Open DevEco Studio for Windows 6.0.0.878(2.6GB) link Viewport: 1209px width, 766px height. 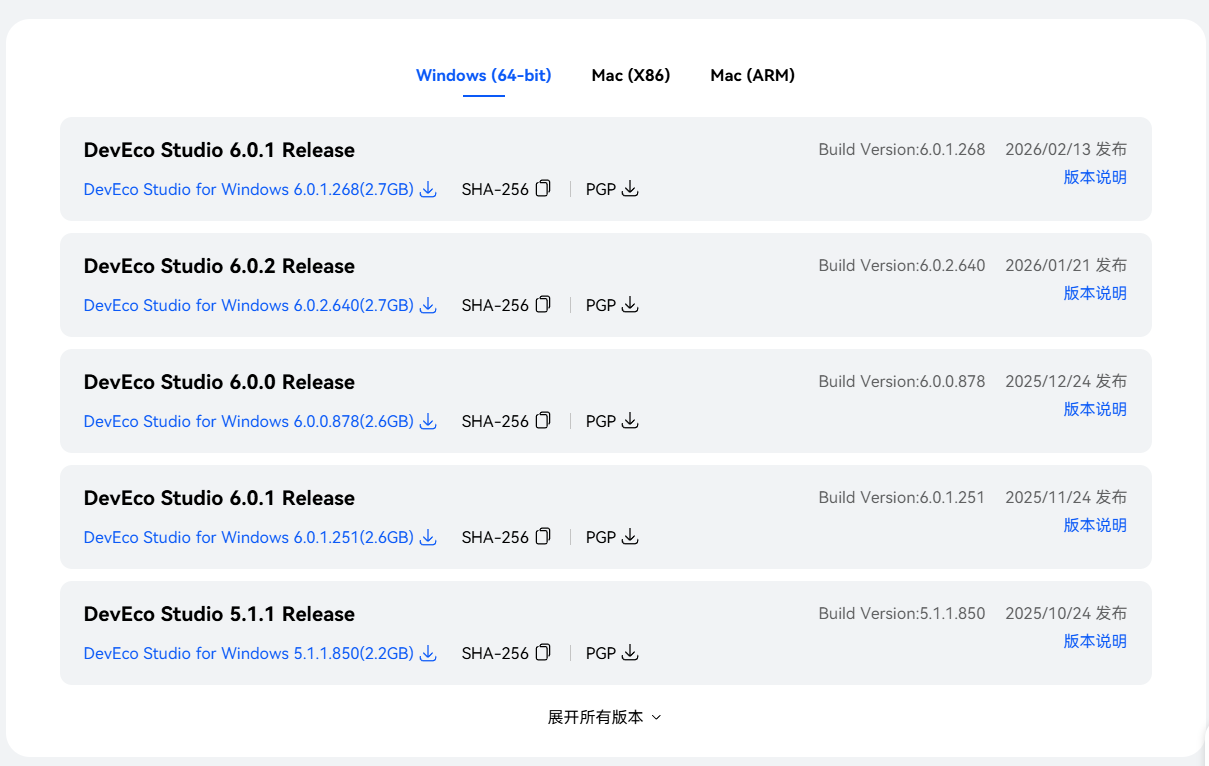pos(249,421)
